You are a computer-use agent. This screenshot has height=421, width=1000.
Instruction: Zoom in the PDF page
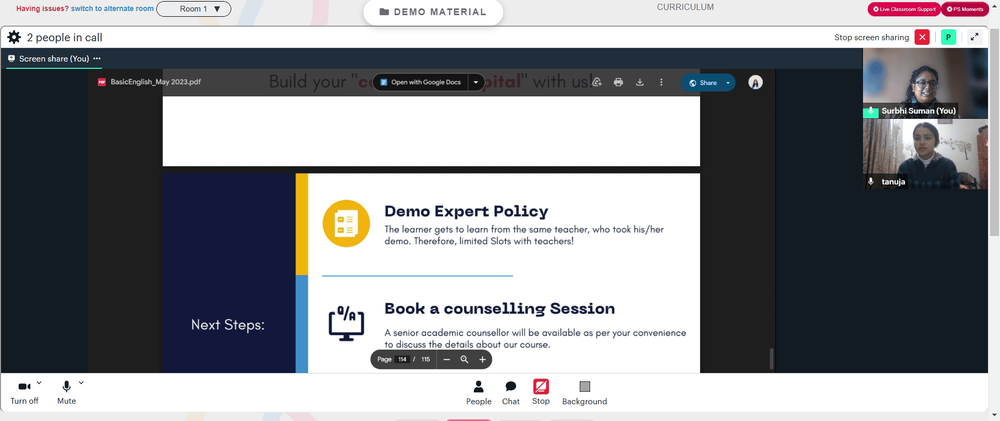pyautogui.click(x=482, y=359)
